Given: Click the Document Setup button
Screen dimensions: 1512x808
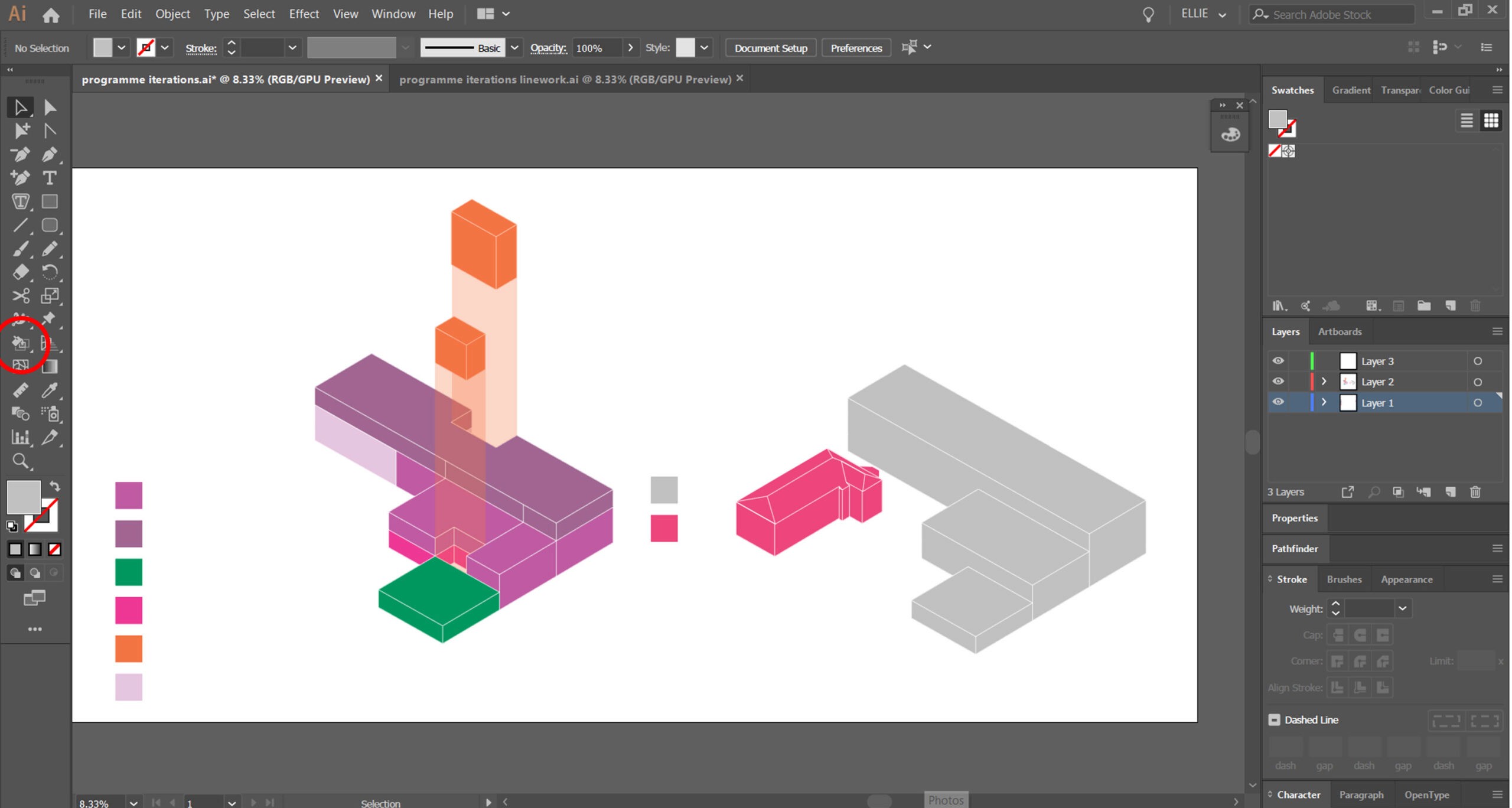Looking at the screenshot, I should (770, 48).
